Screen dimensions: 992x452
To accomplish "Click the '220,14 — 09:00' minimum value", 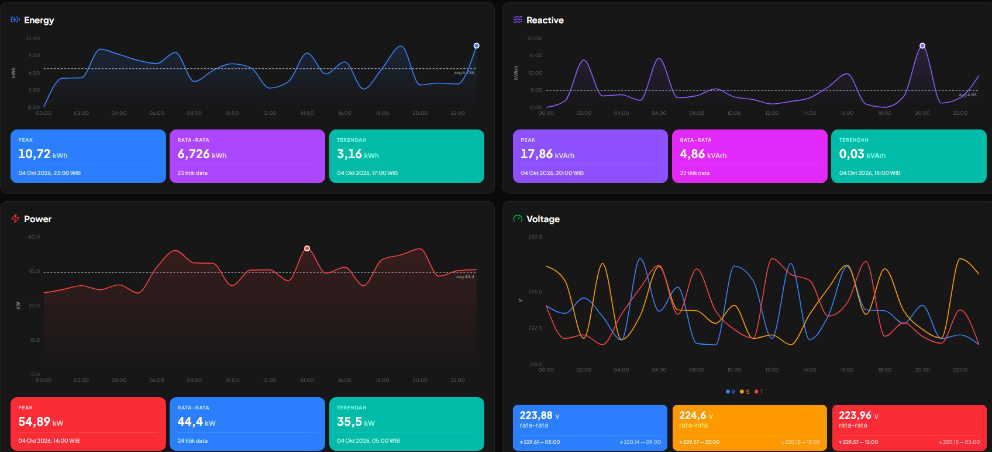I will (x=642, y=441).
